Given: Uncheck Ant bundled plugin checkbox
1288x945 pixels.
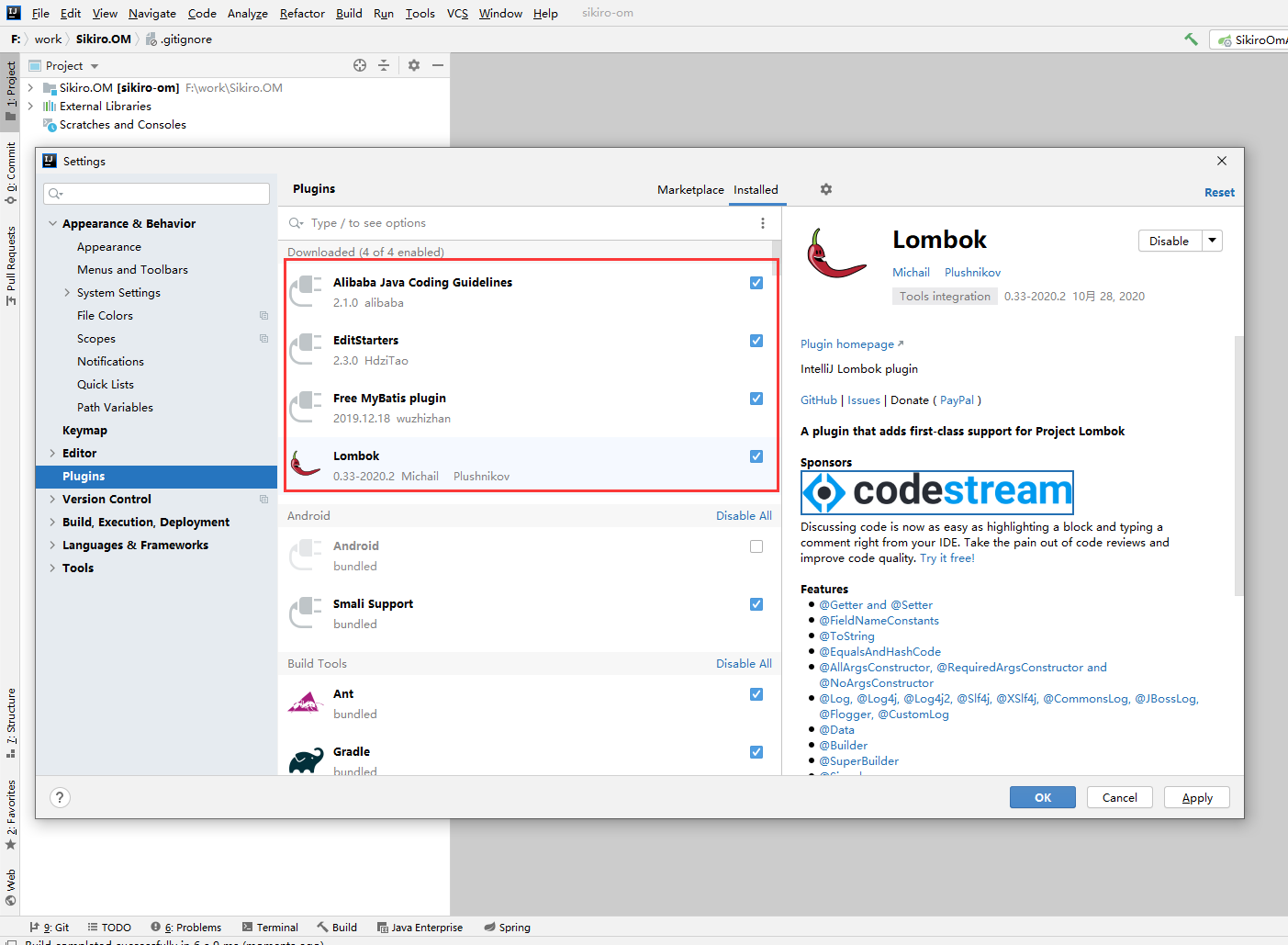Looking at the screenshot, I should click(756, 694).
